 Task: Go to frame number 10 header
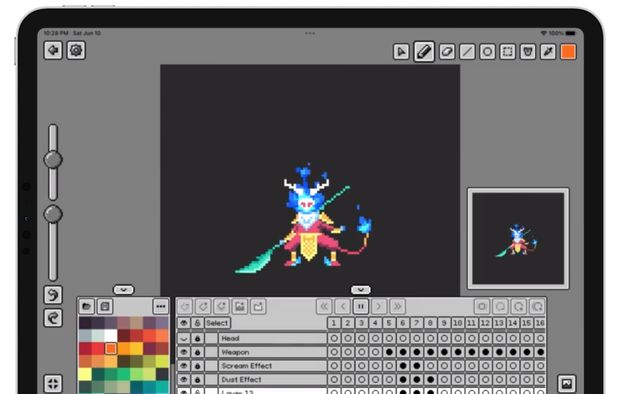458,323
